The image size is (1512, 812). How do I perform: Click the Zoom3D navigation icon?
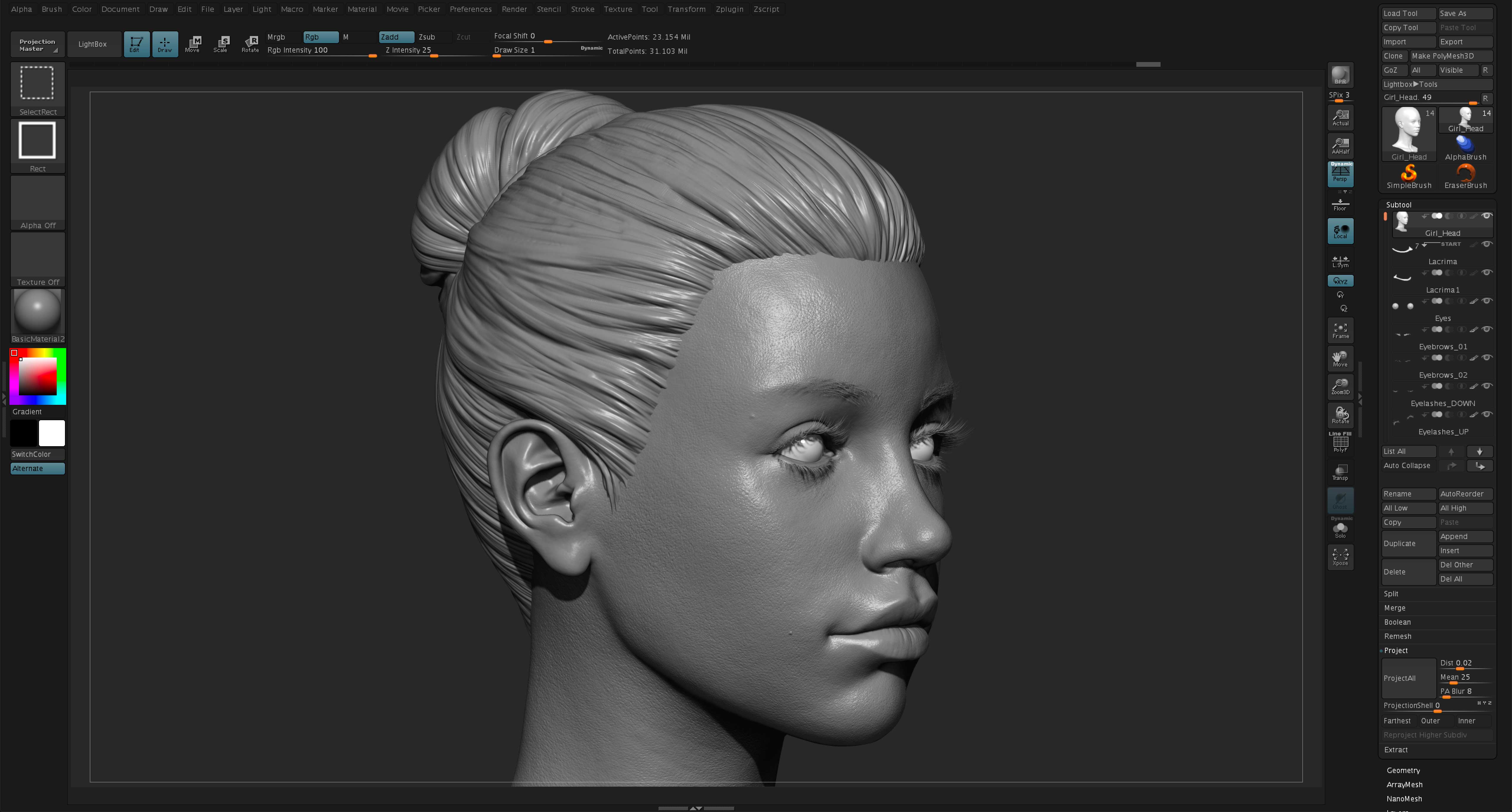1340,387
